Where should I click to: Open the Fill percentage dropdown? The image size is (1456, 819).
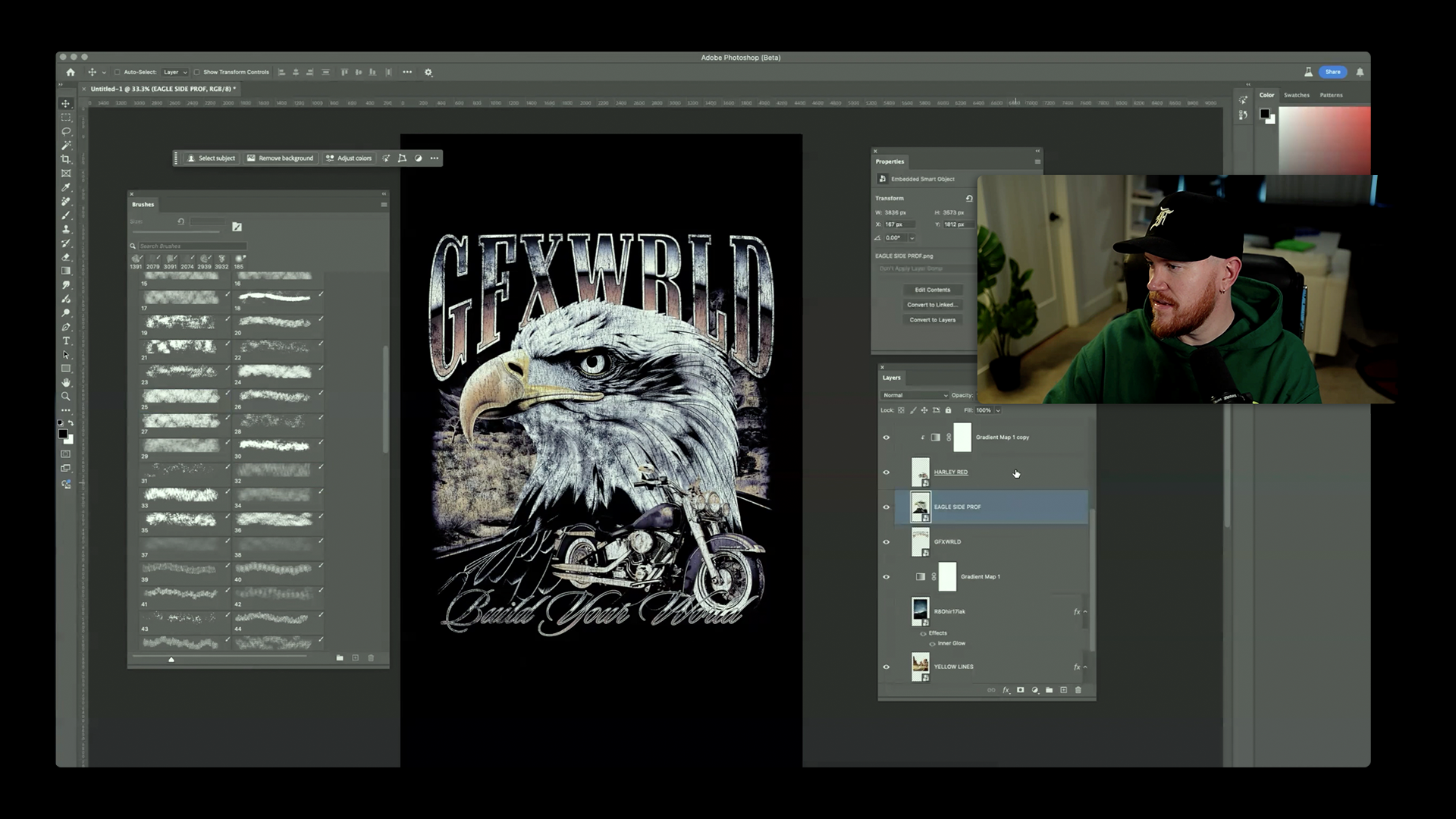[x=998, y=410]
